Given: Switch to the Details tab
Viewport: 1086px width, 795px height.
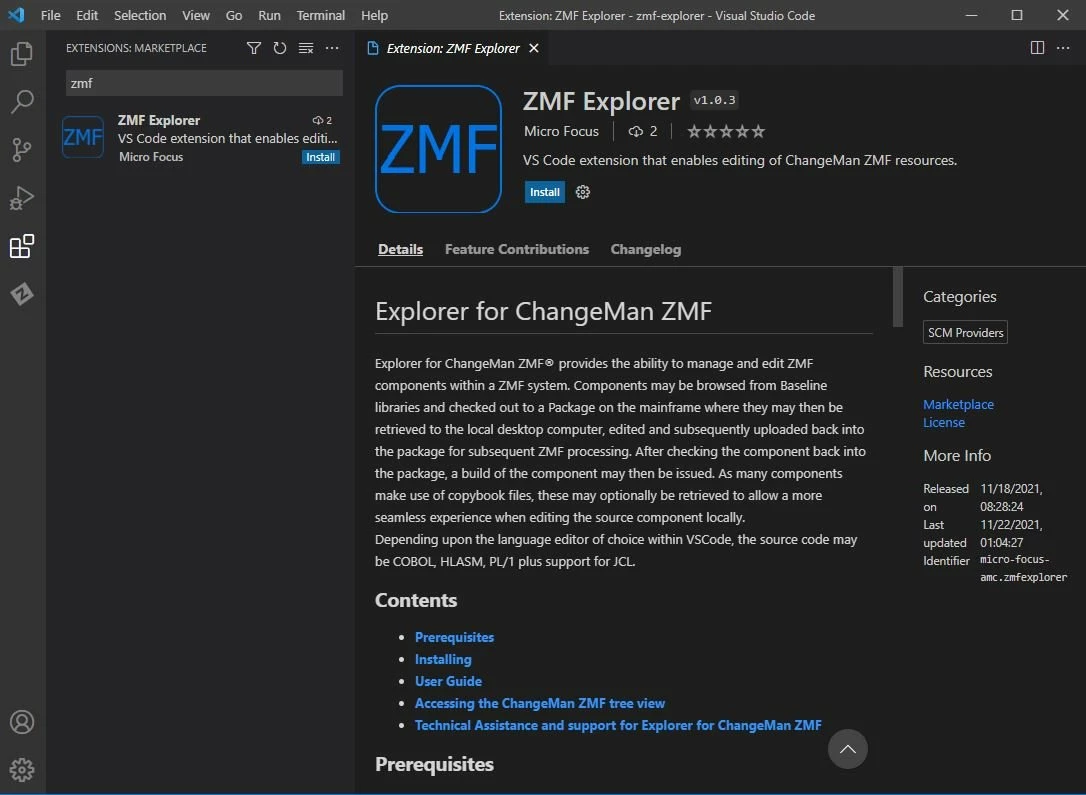Looking at the screenshot, I should [400, 249].
